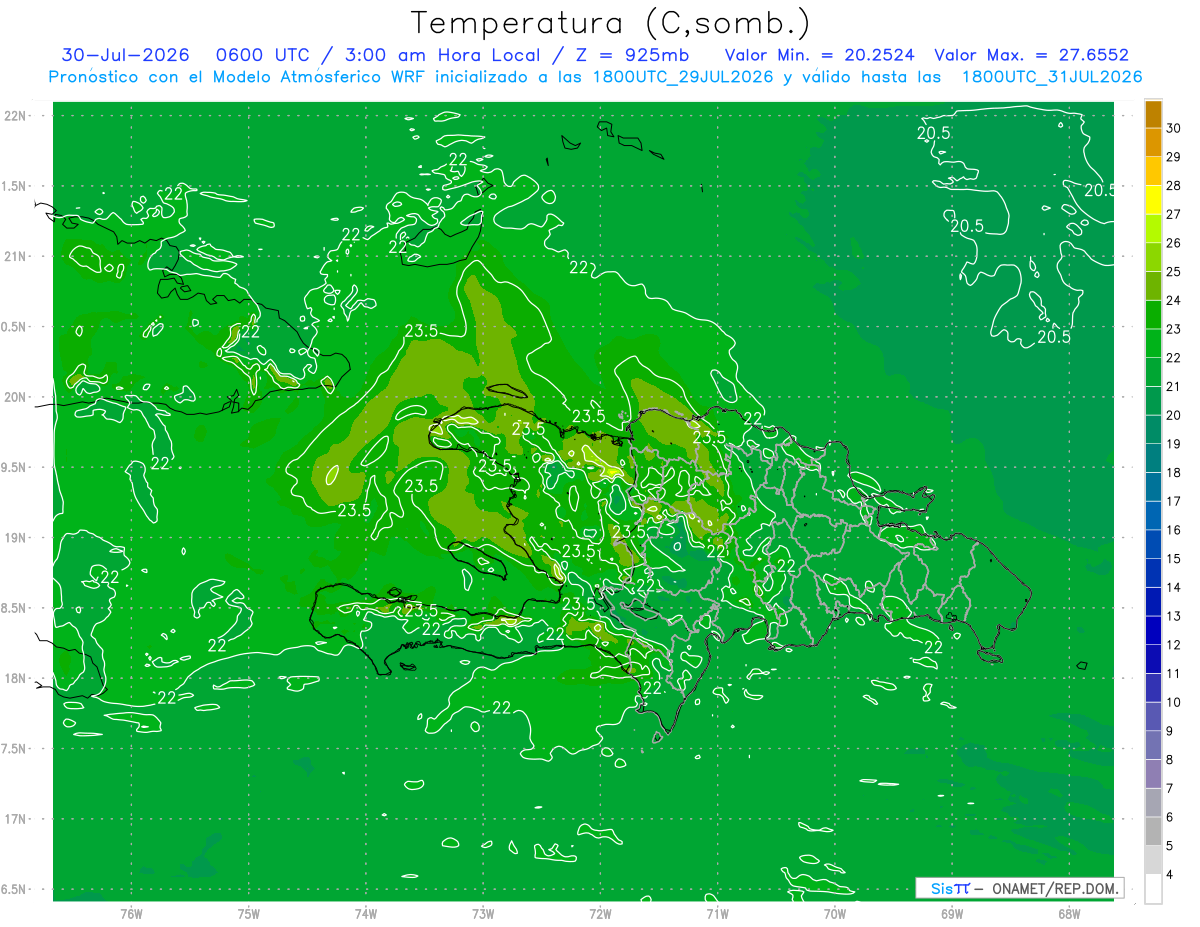Click the title "Temperatura (C,somb.)"
Viewport: 1200px width, 927px height.
click(x=610, y=23)
